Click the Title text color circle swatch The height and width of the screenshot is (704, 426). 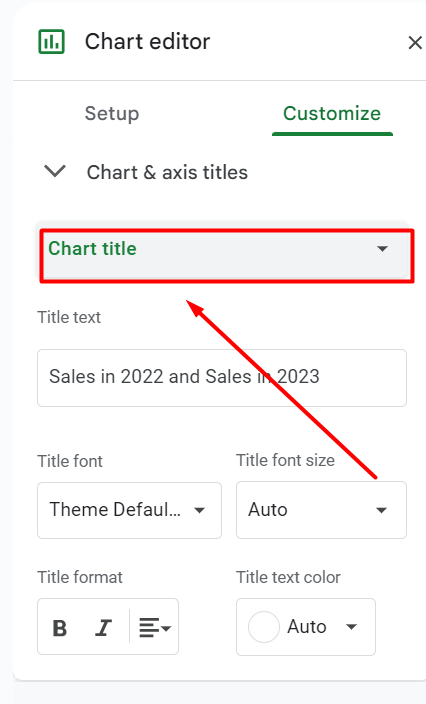[264, 627]
